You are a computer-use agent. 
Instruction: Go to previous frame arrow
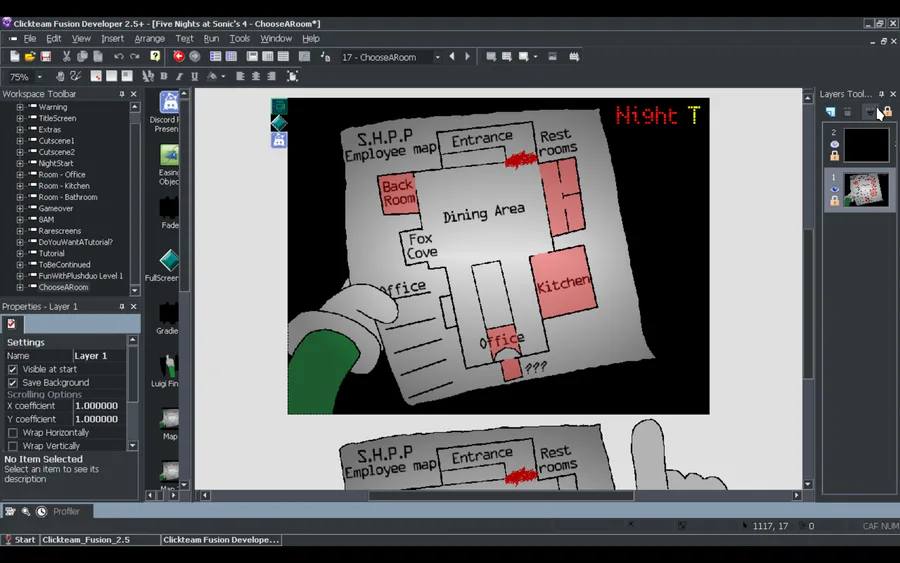click(x=452, y=57)
